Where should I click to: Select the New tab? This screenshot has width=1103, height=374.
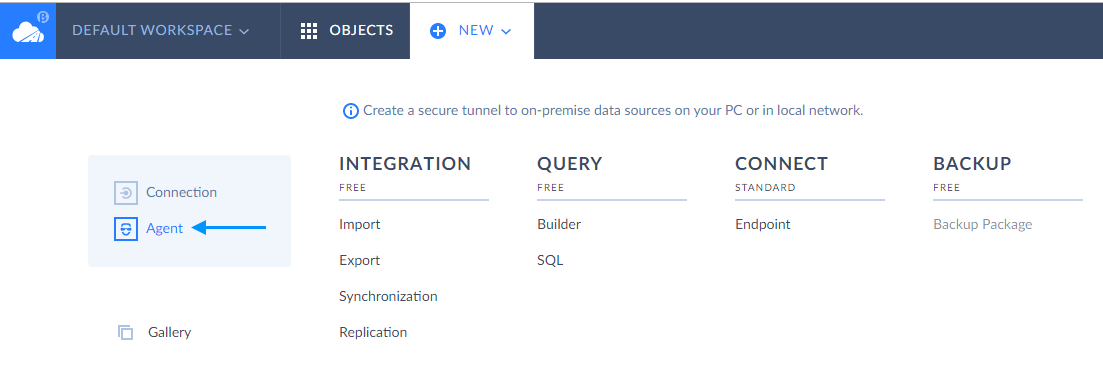coord(472,31)
